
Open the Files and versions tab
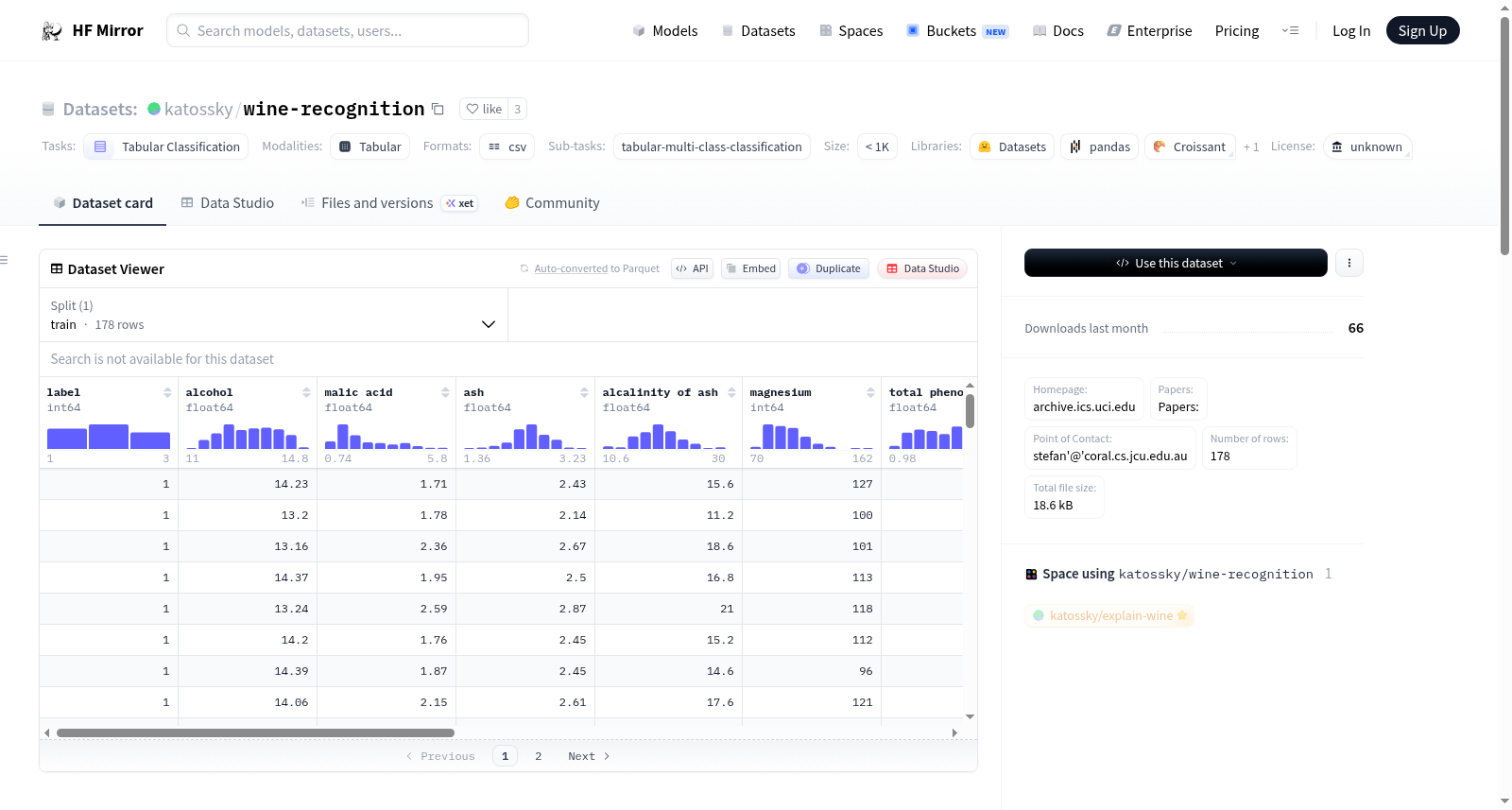[x=389, y=203]
